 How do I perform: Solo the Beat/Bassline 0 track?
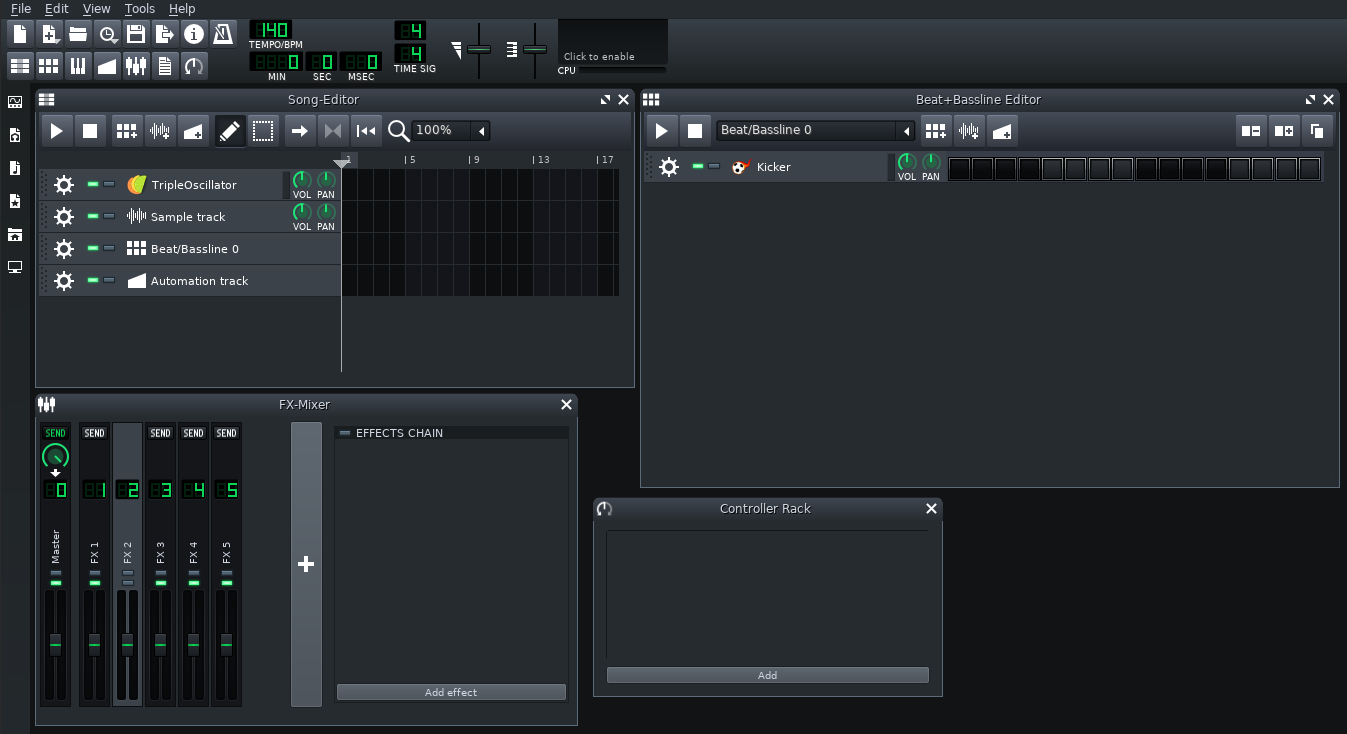click(109, 248)
